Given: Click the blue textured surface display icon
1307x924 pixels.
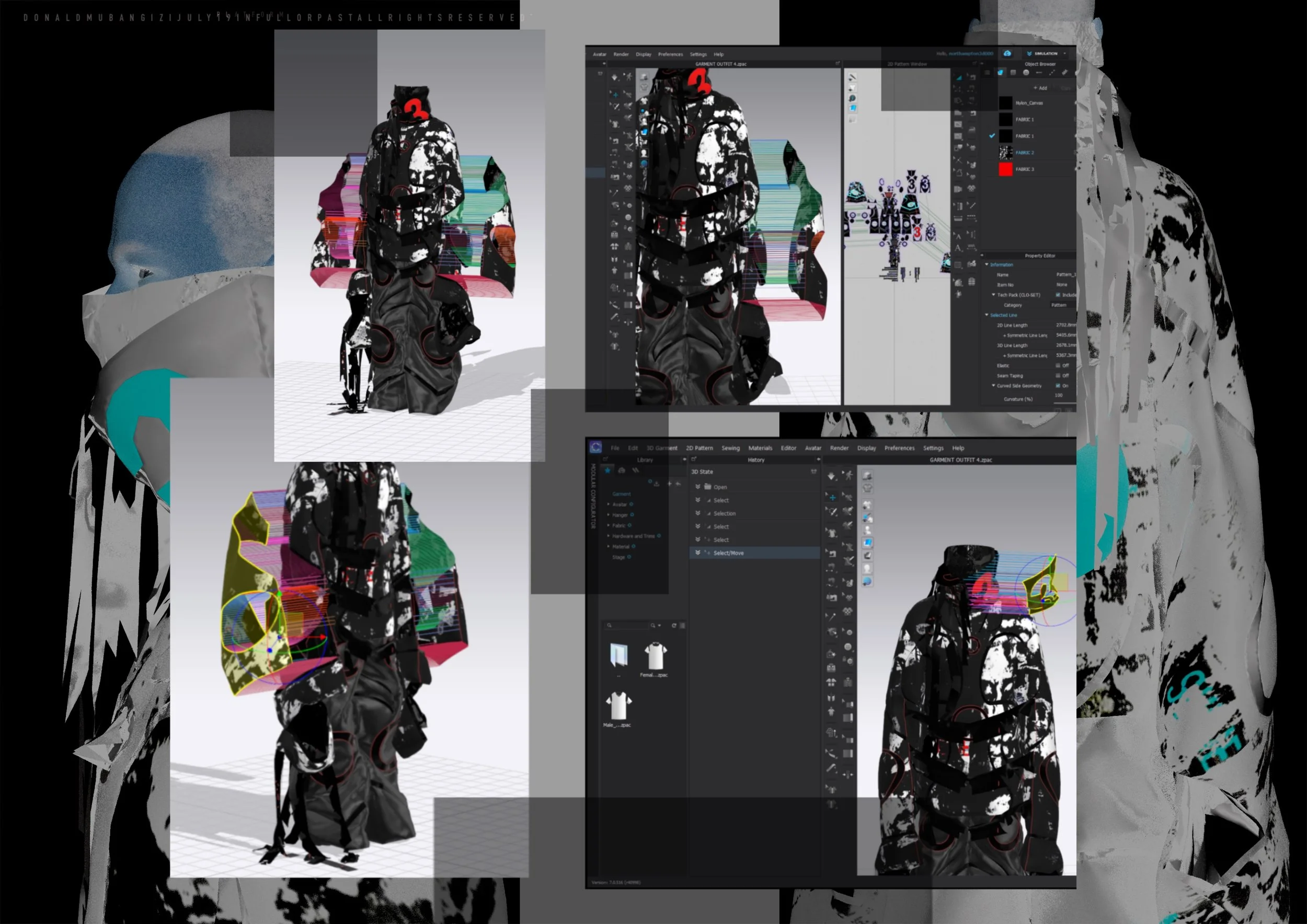Looking at the screenshot, I should pyautogui.click(x=867, y=542).
